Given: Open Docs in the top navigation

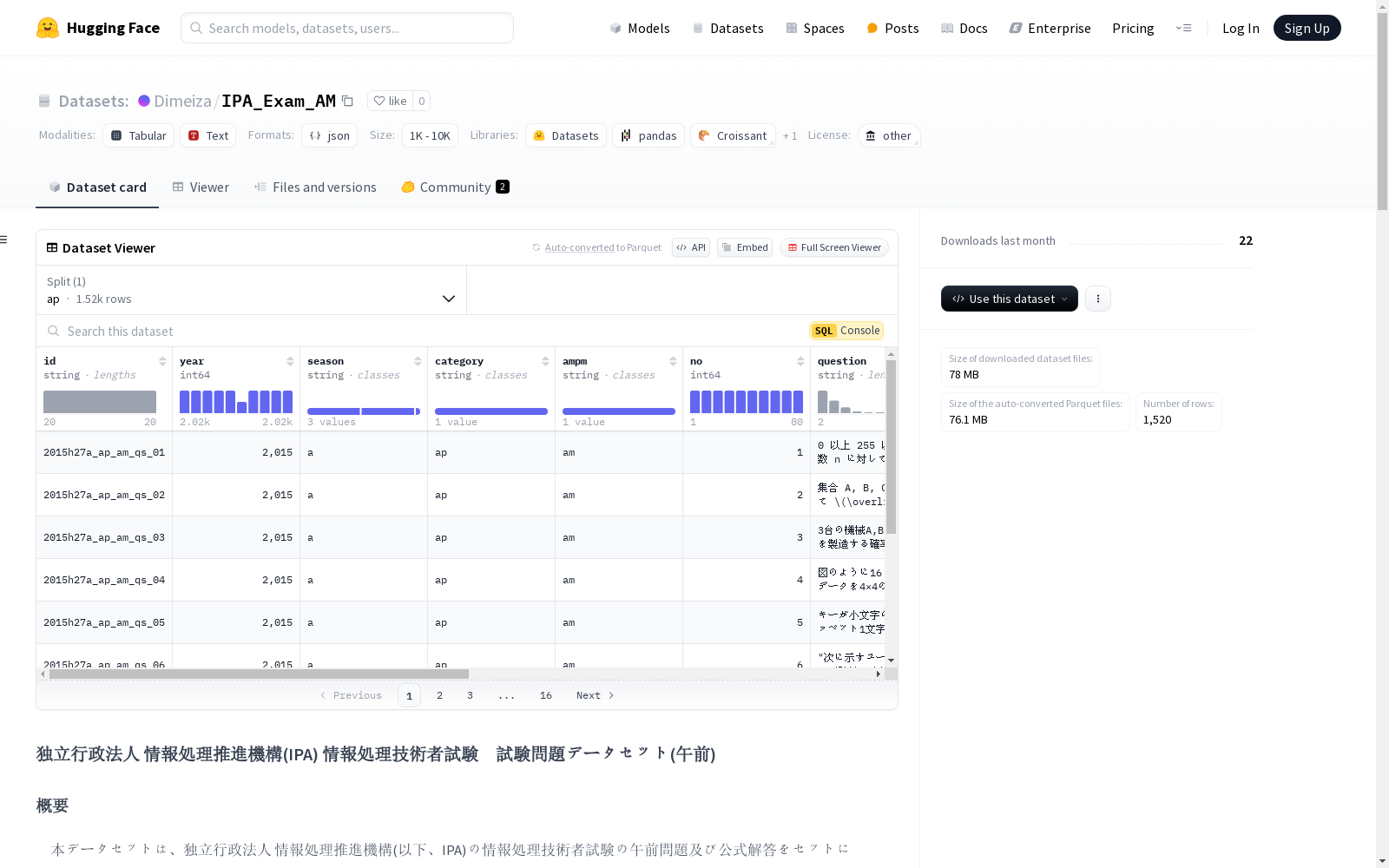Looking at the screenshot, I should tap(964, 28).
